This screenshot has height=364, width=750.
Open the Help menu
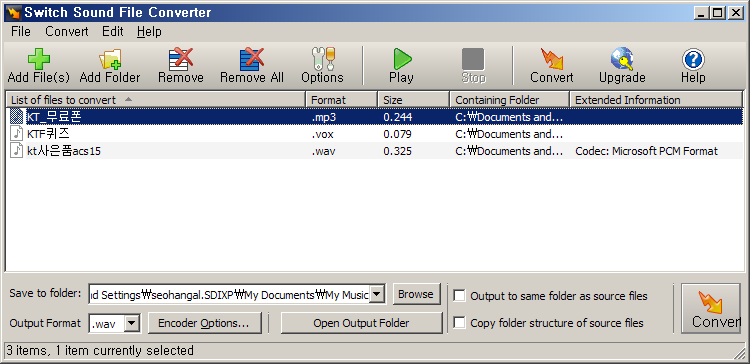(149, 32)
